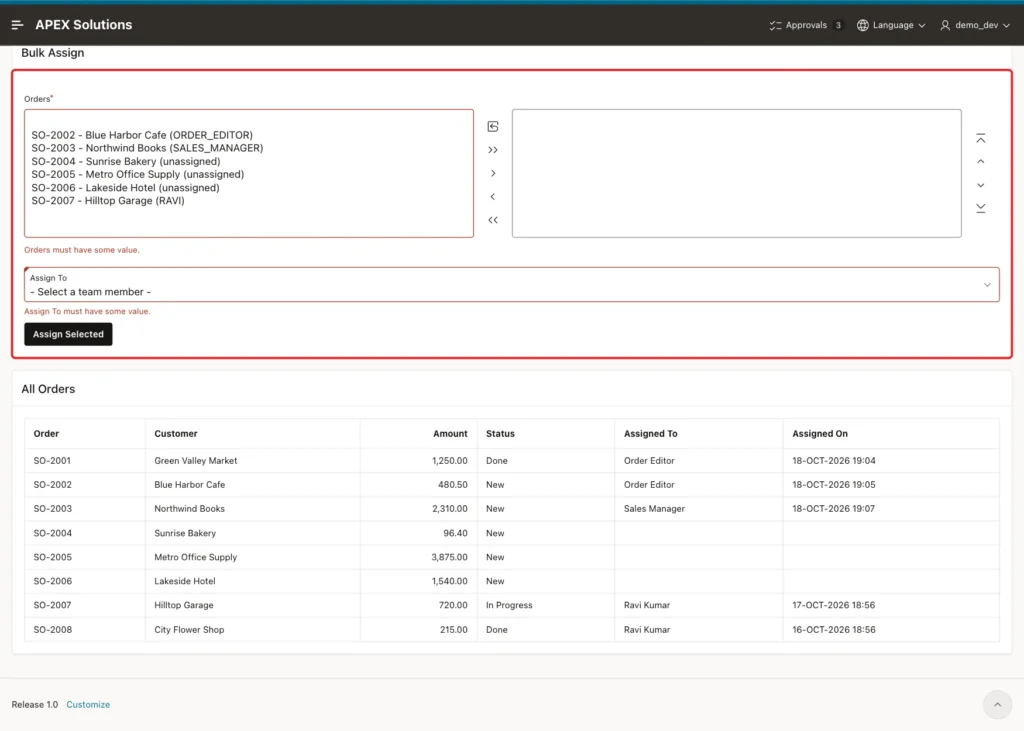Image resolution: width=1024 pixels, height=731 pixels.
Task: Click the In Progress status cell
Action: [x=509, y=605]
